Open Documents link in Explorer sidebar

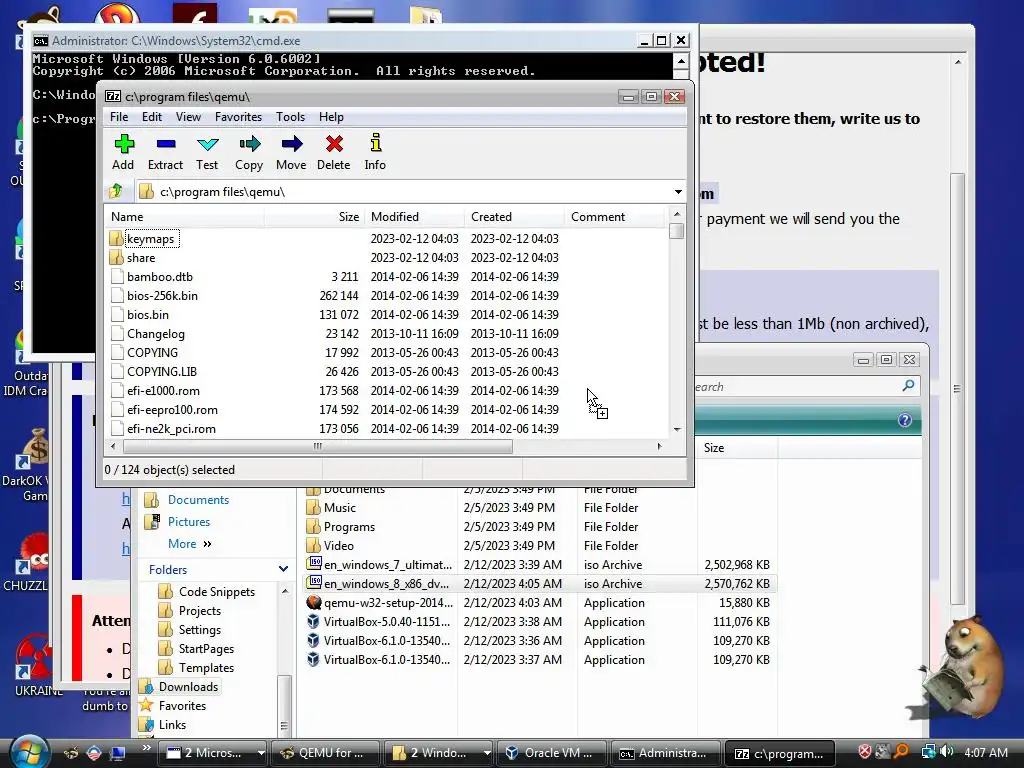tap(199, 500)
